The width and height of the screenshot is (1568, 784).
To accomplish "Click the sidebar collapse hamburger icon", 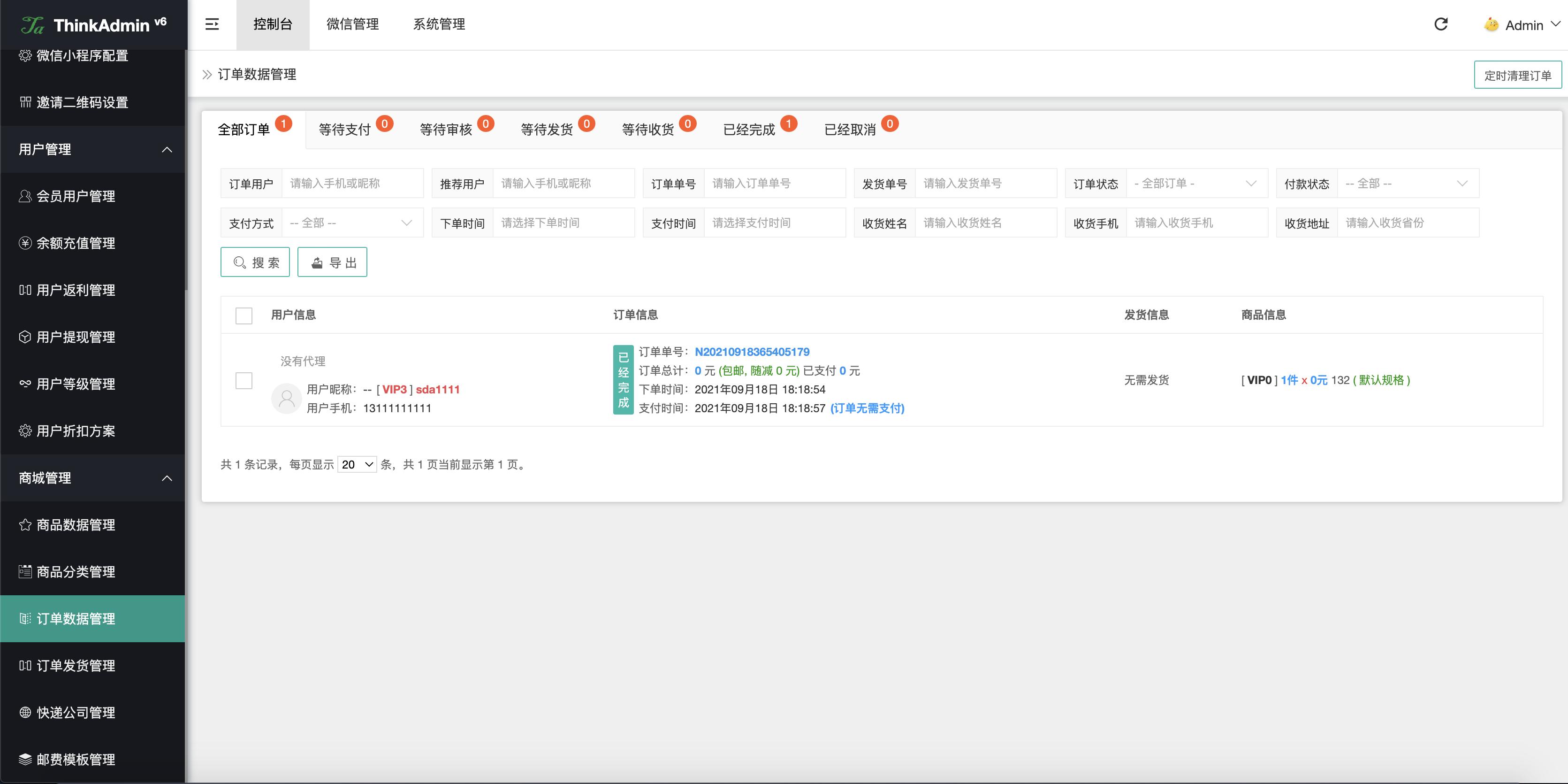I will pos(212,24).
